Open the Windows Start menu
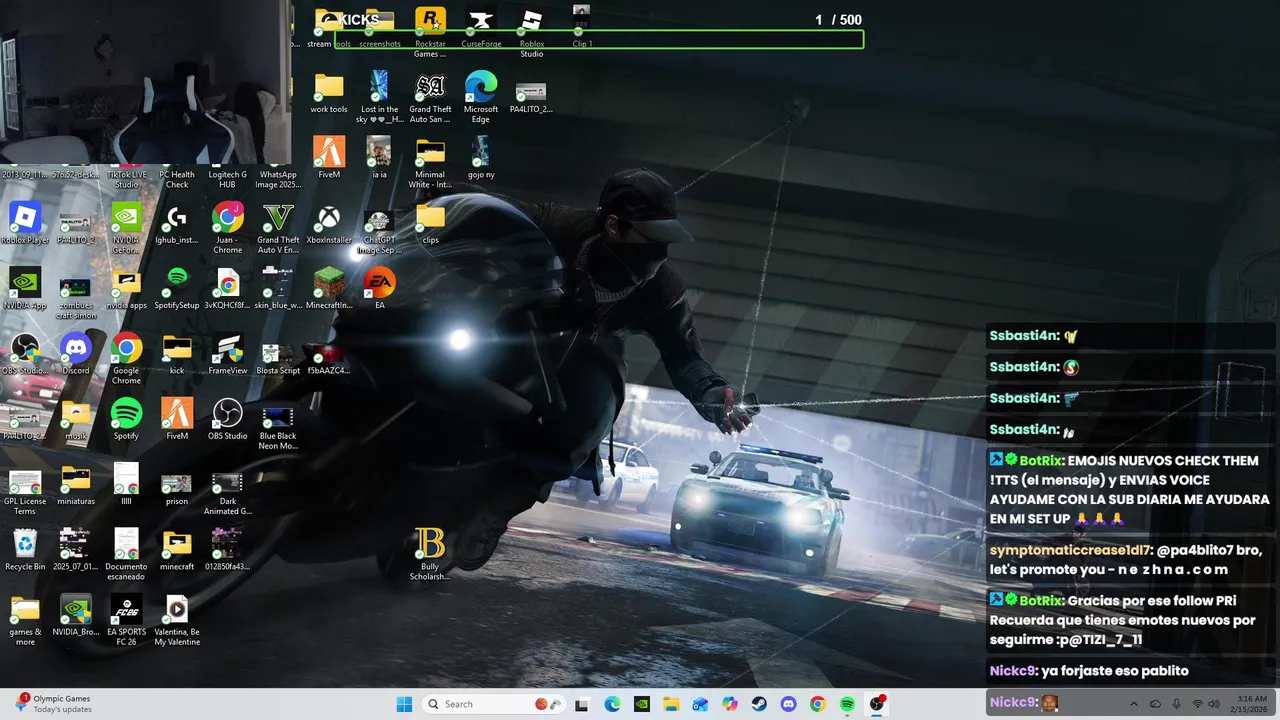 tap(404, 704)
